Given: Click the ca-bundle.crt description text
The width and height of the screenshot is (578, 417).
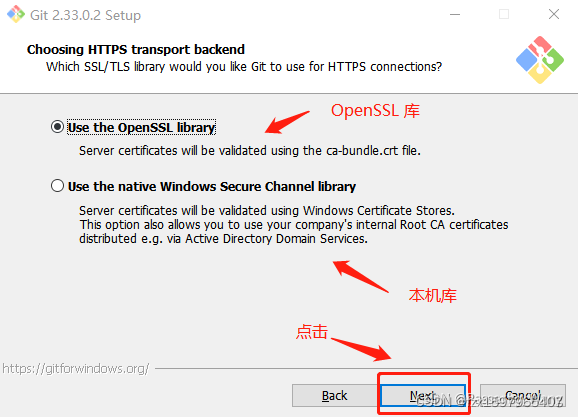Looking at the screenshot, I should point(250,151).
